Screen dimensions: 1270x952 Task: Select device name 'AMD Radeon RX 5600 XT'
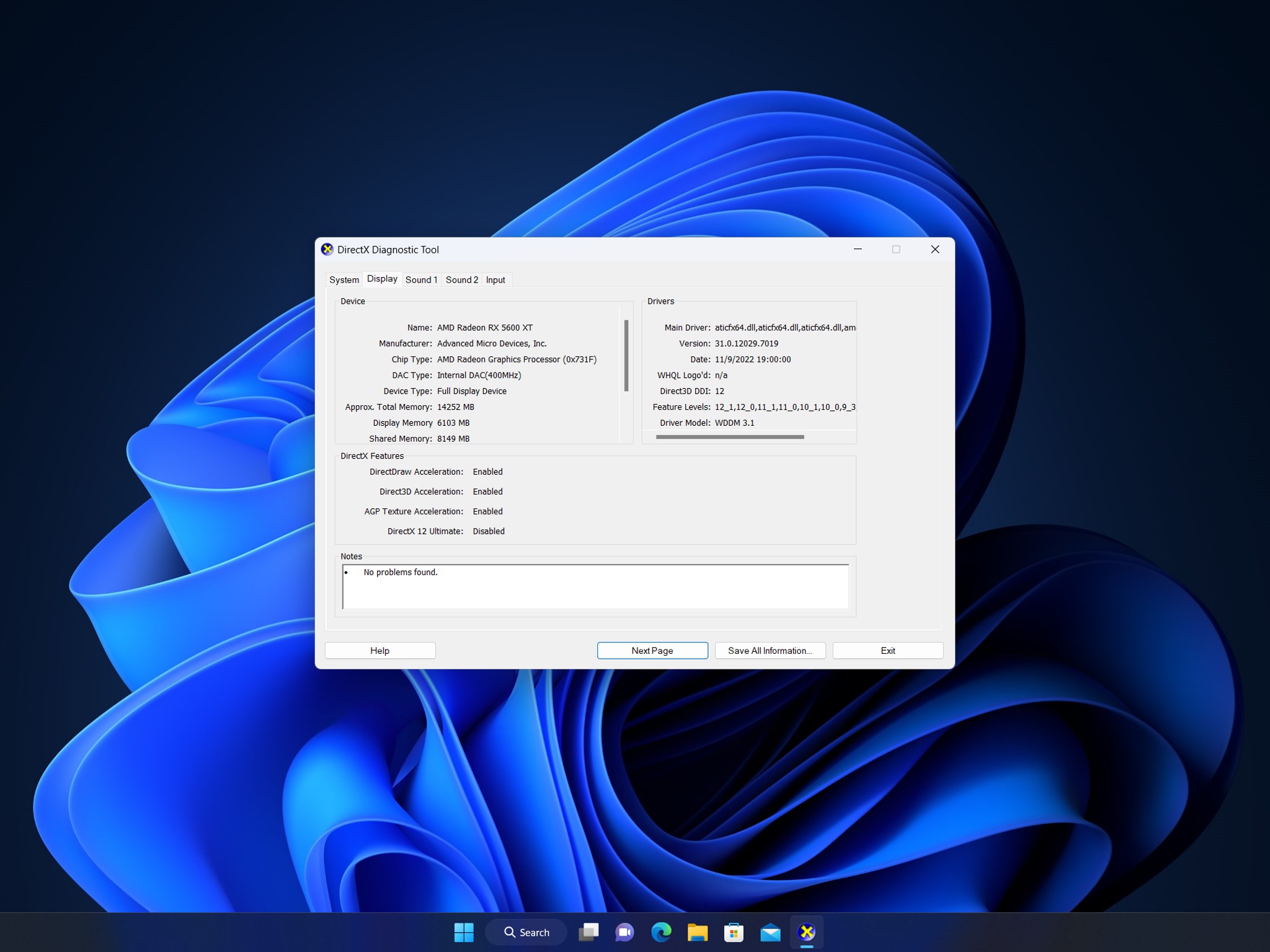(485, 327)
